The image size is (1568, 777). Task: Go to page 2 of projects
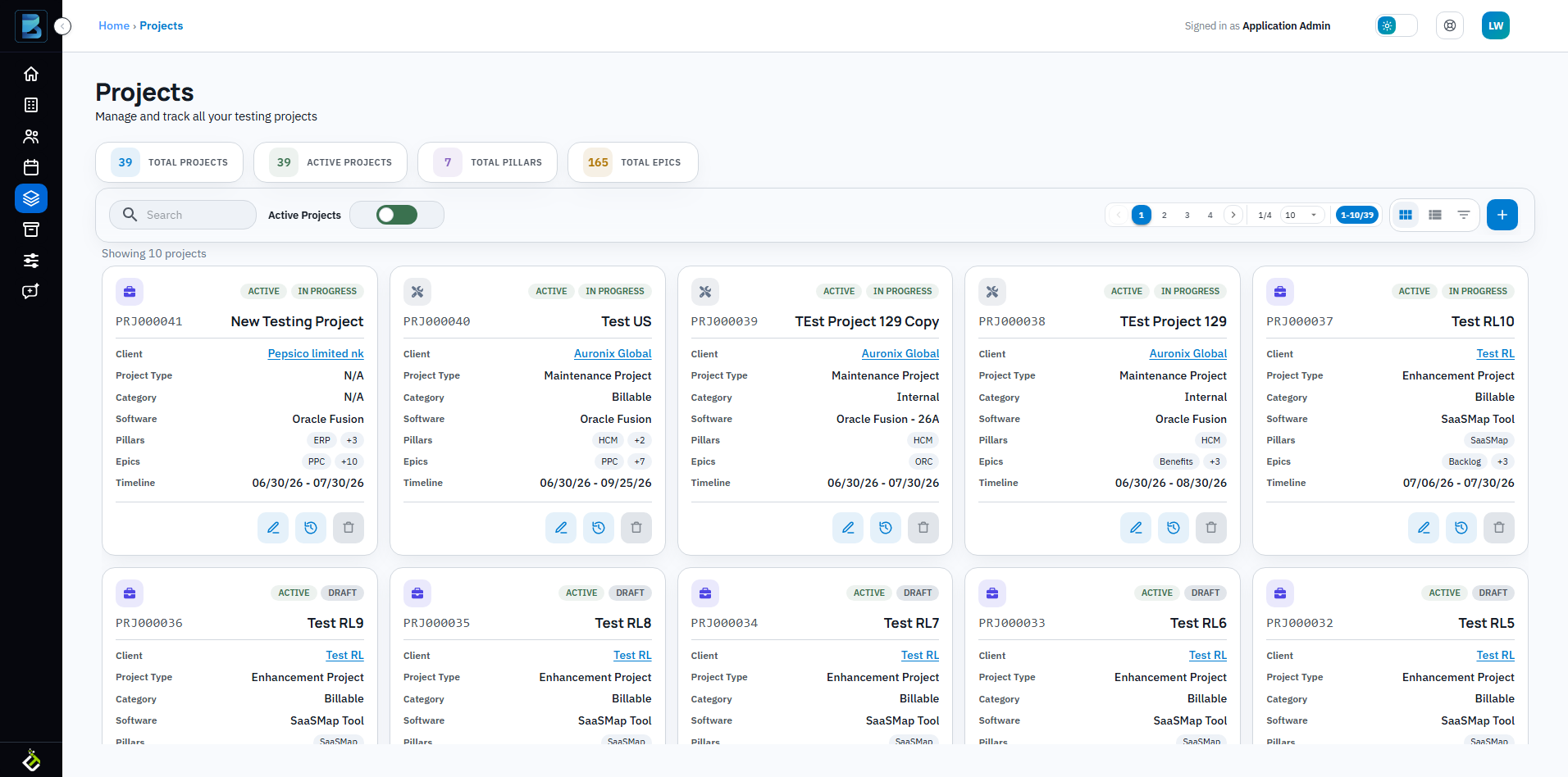click(x=1165, y=215)
